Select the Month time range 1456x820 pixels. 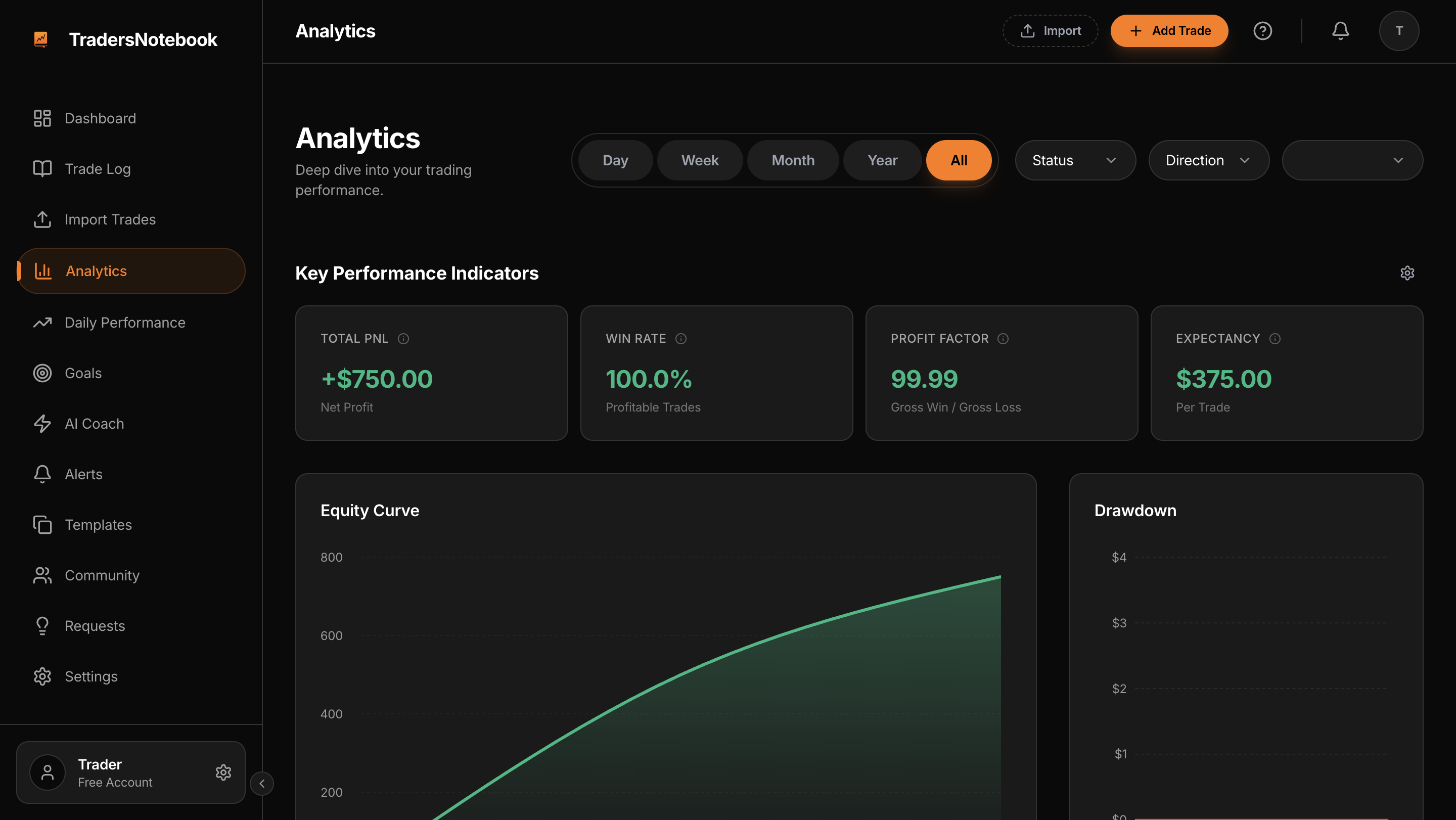[x=792, y=160]
